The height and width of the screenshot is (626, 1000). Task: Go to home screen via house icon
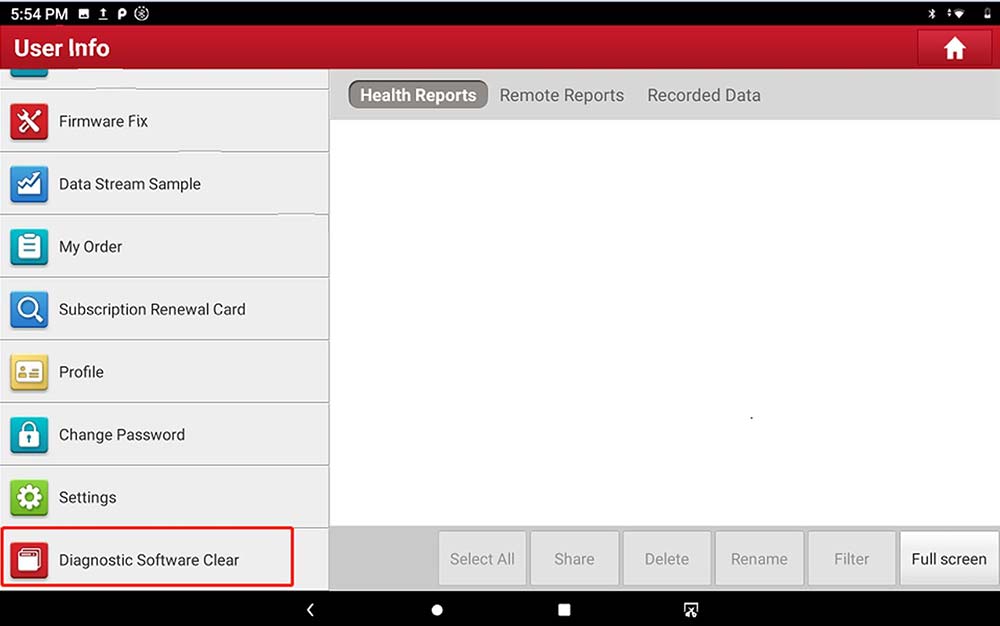click(x=954, y=48)
